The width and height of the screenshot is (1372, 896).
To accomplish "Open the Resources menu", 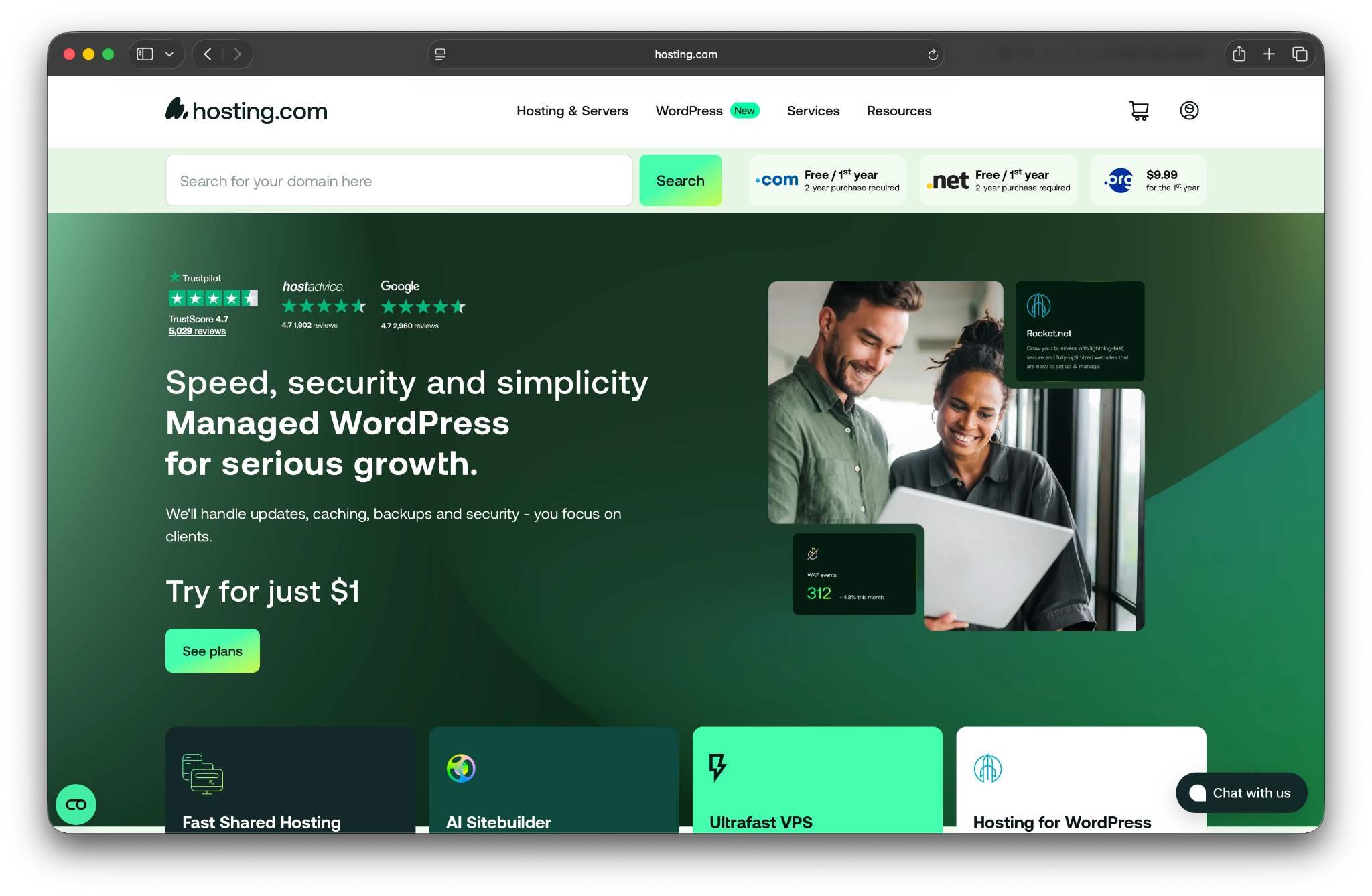I will click(899, 111).
